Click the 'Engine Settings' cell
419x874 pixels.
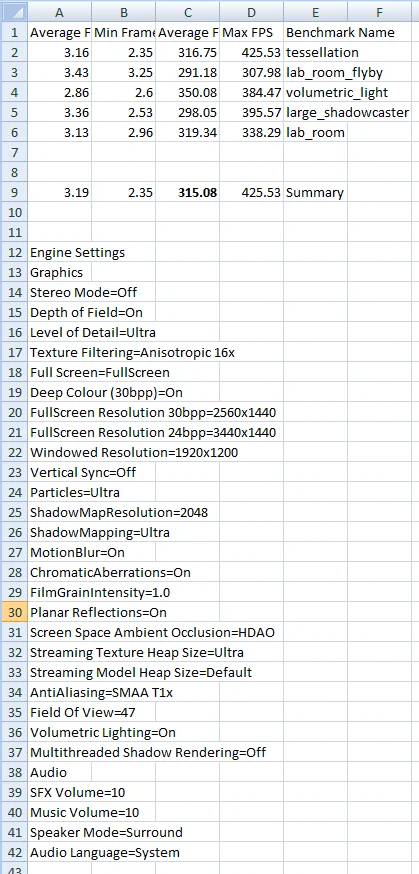[77, 253]
